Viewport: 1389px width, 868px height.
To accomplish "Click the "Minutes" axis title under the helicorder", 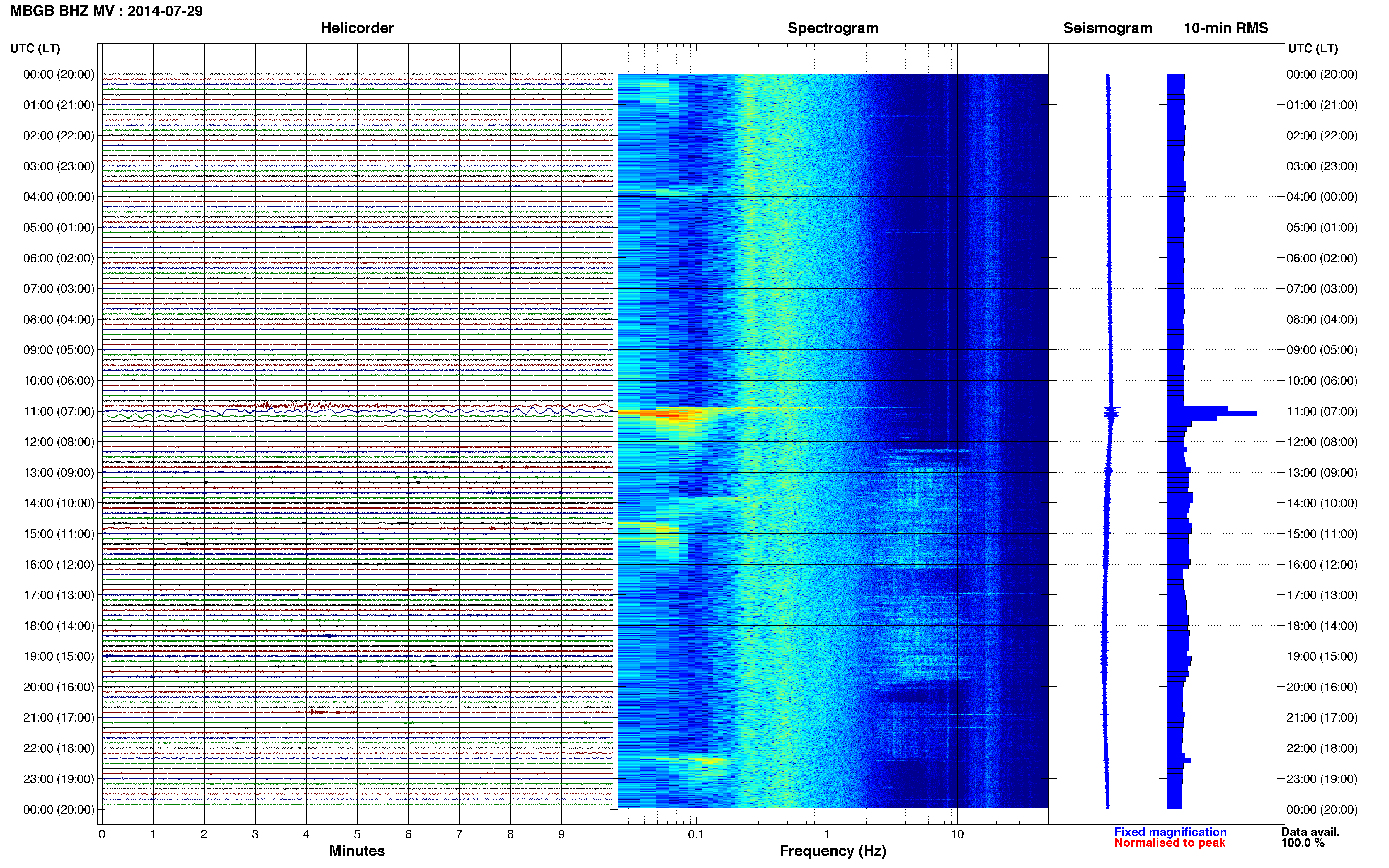I will point(357,851).
